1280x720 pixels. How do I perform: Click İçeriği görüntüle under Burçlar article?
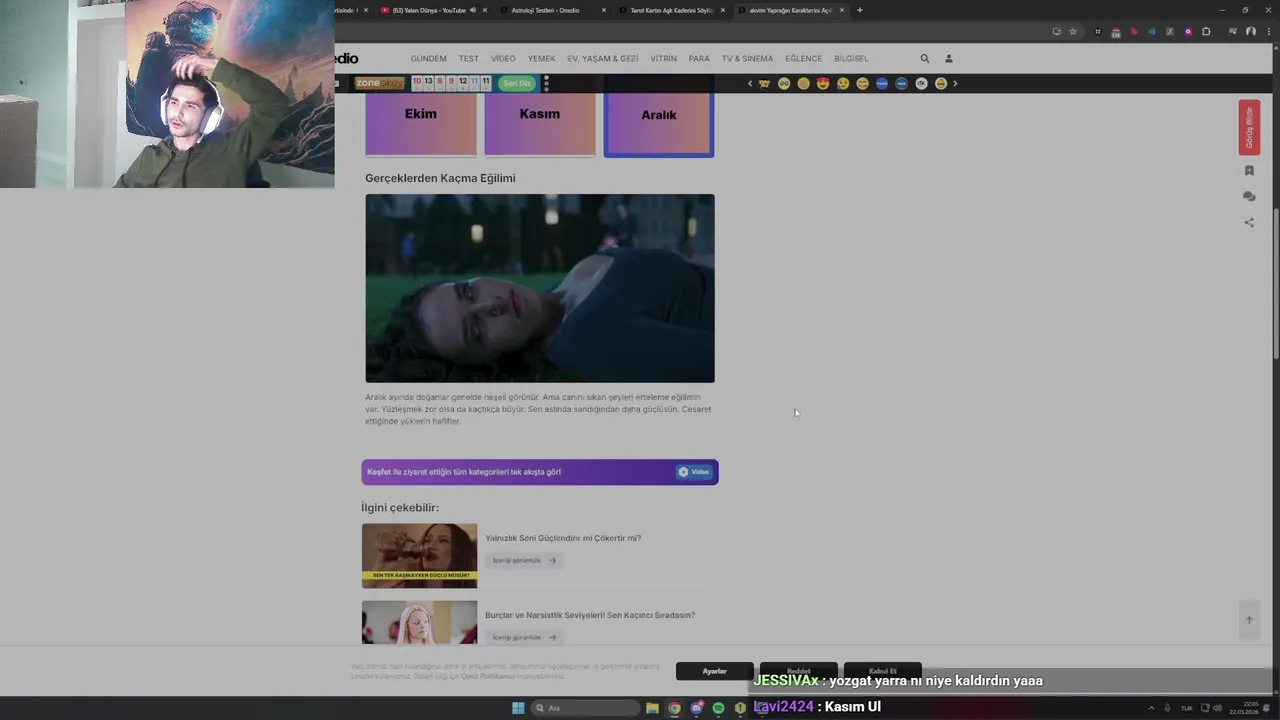524,637
